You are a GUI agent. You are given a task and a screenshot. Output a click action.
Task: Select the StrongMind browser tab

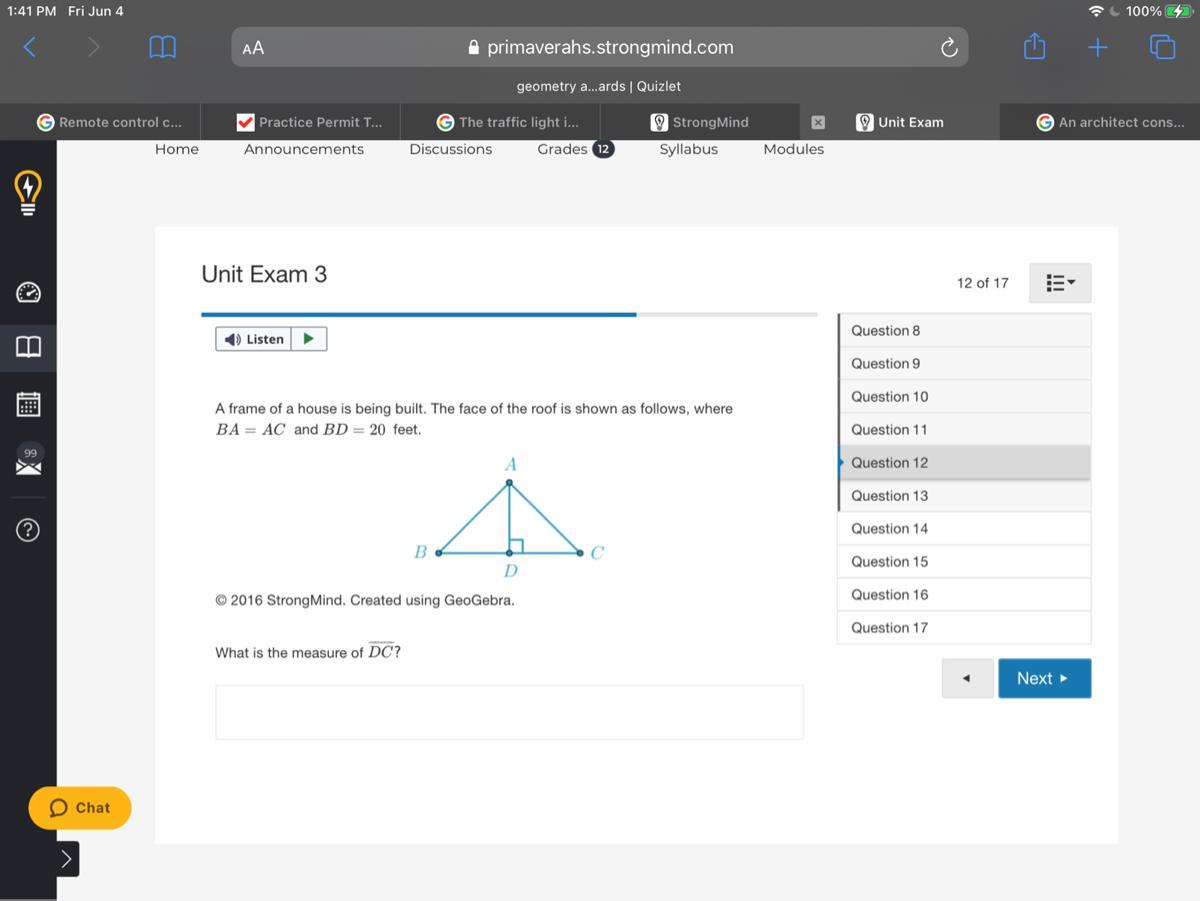(700, 122)
